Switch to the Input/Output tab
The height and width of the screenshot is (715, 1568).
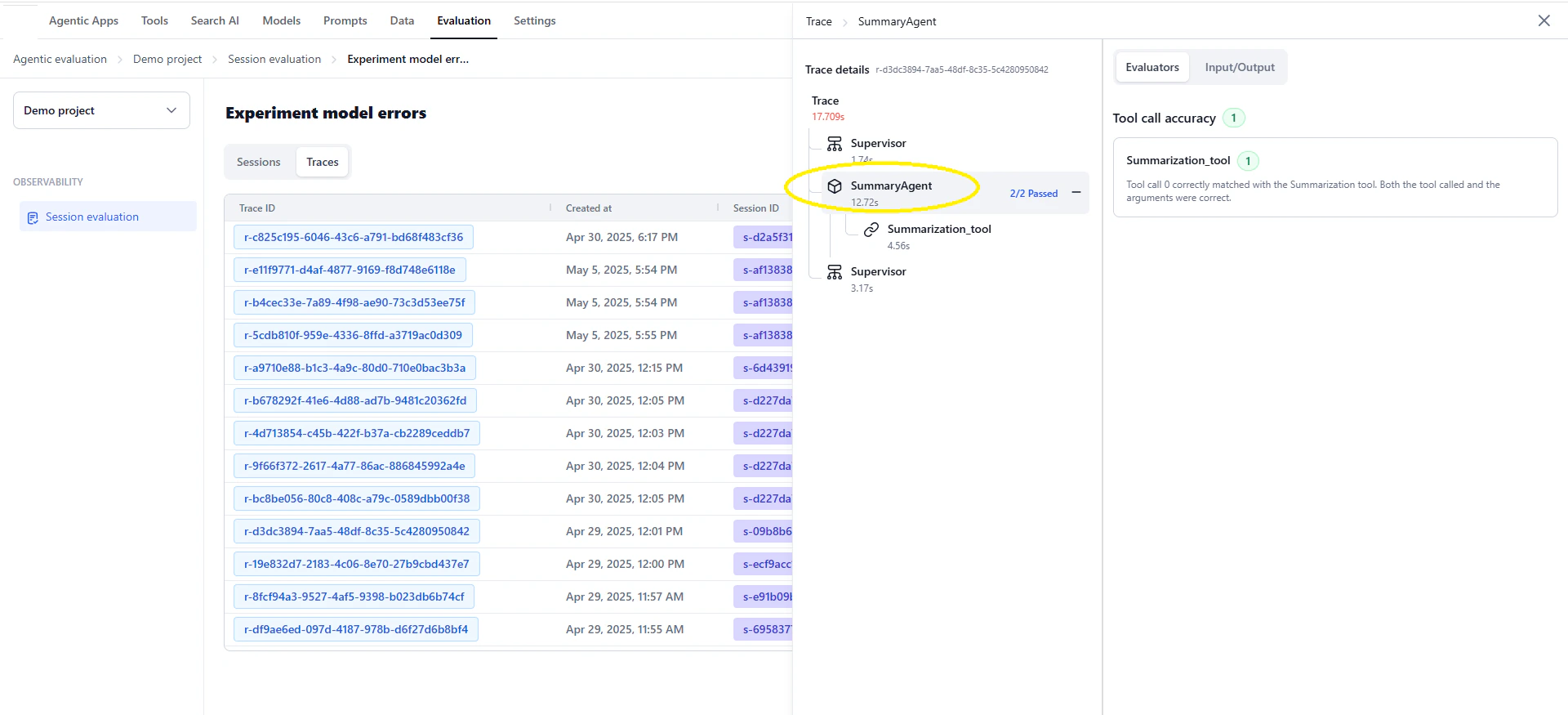(1239, 67)
